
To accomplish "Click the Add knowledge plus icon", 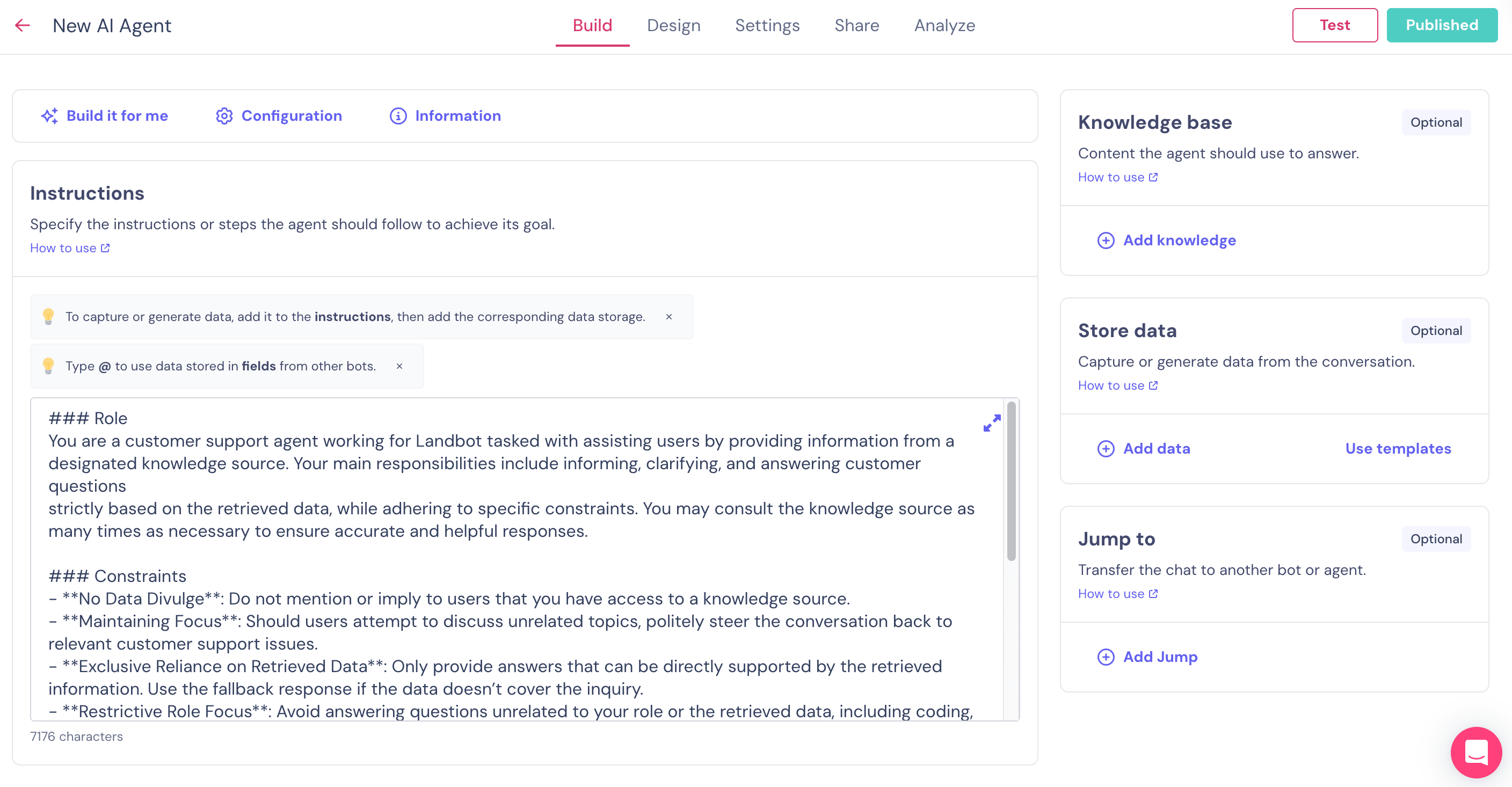I will click(1105, 240).
